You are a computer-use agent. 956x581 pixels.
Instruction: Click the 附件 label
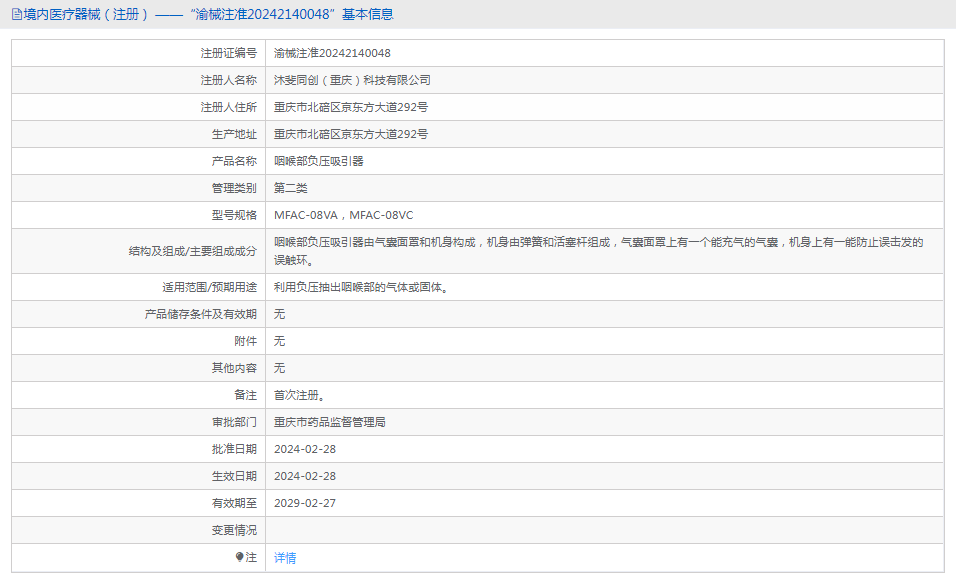[x=246, y=341]
